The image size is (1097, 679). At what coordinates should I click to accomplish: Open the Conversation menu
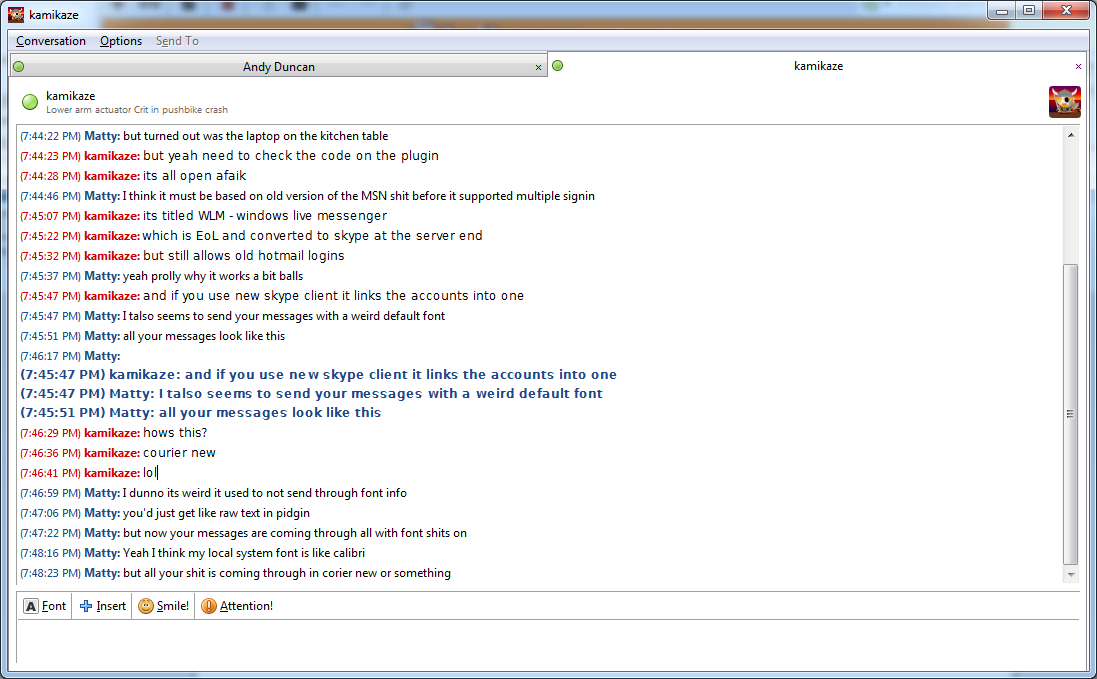[50, 41]
